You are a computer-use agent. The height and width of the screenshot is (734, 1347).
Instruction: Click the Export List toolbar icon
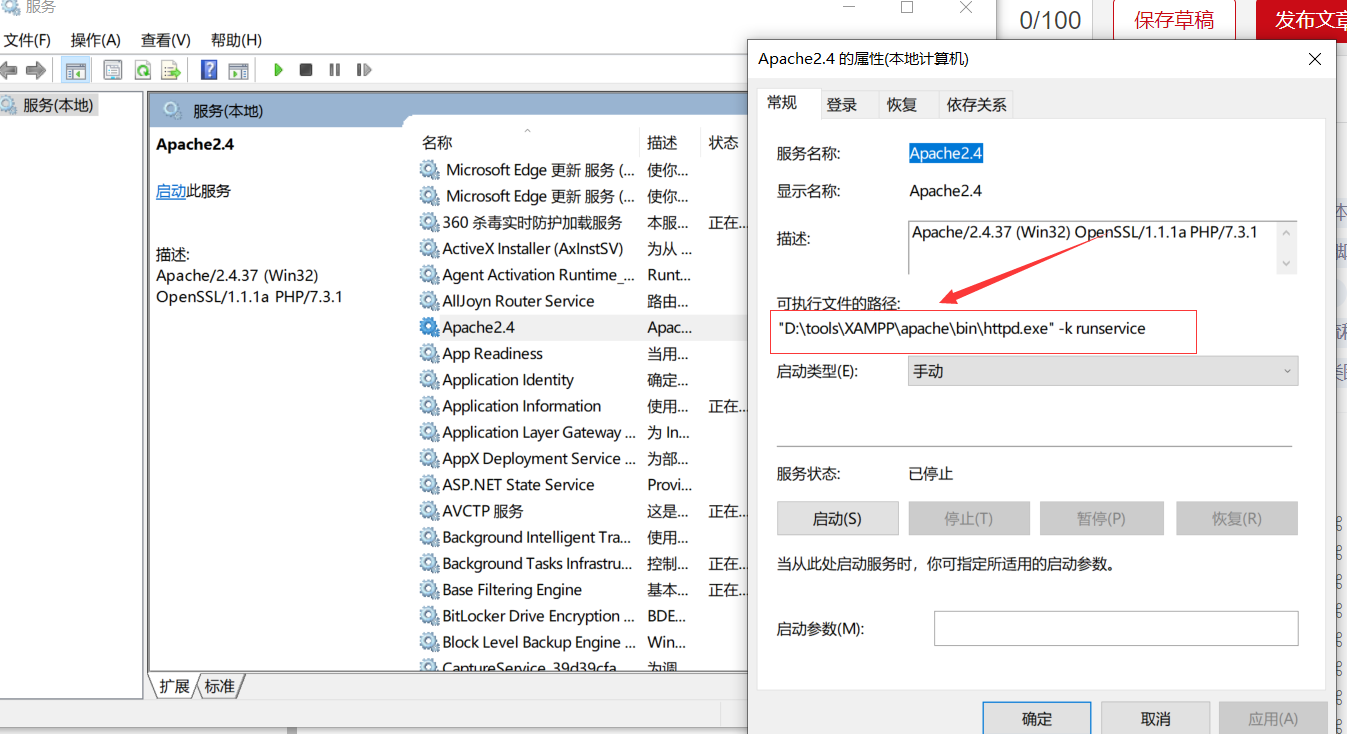pyautogui.click(x=171, y=70)
